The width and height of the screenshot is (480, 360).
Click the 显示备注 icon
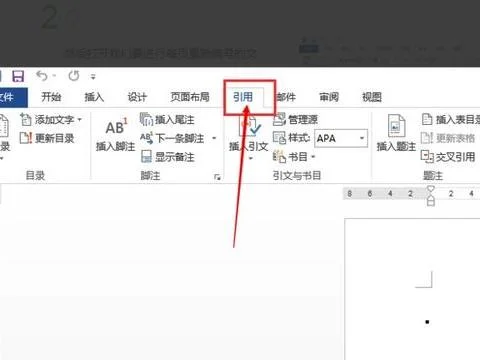tap(146, 156)
